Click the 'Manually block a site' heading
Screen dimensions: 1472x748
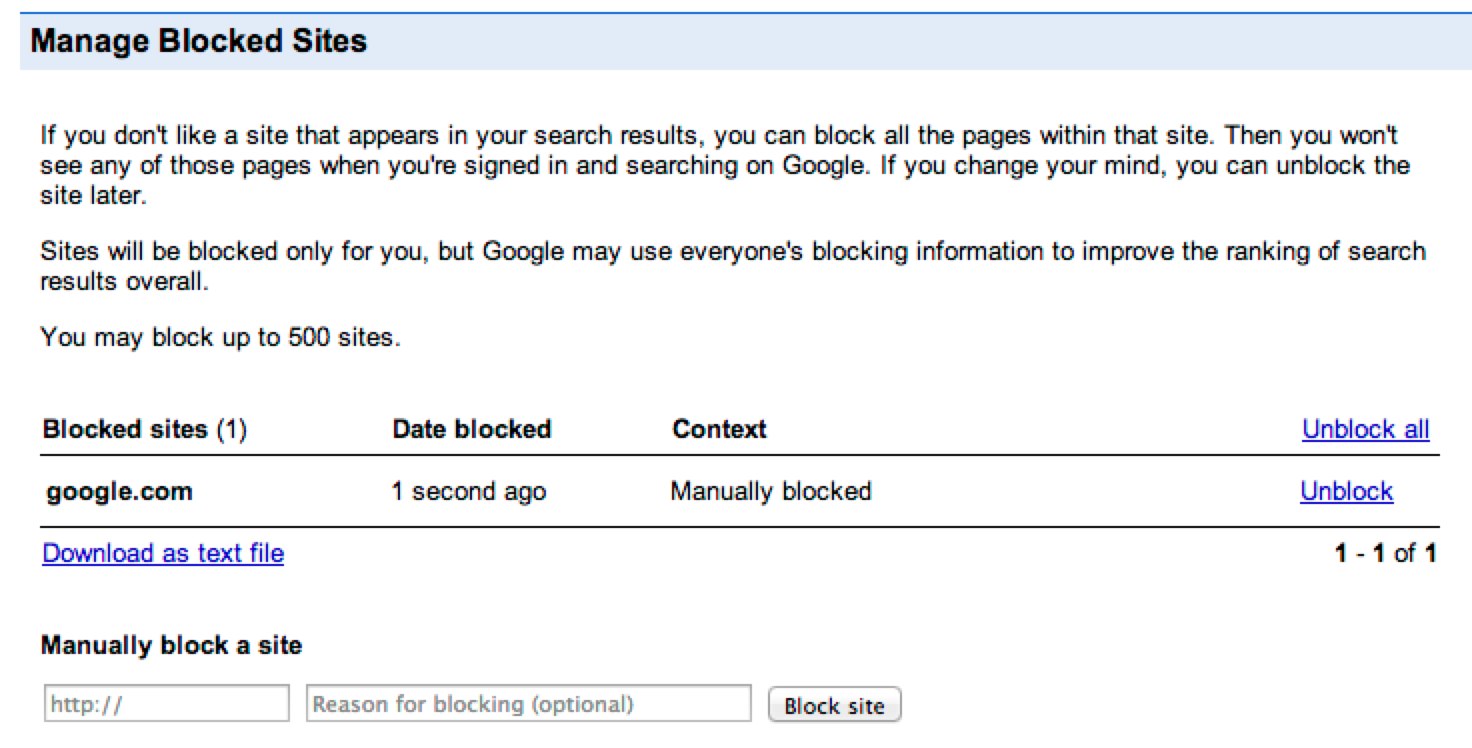[171, 645]
